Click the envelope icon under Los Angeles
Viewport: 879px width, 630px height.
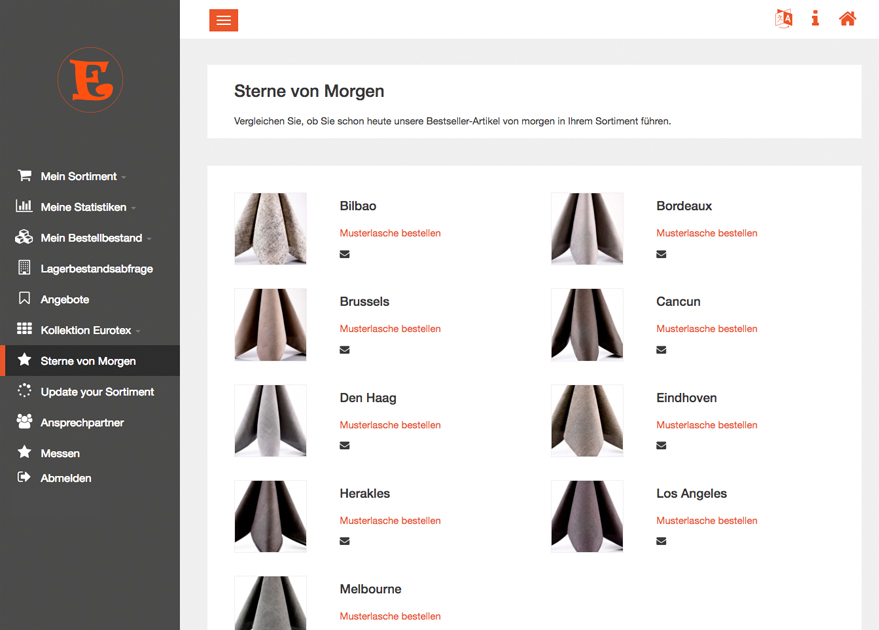pos(661,541)
